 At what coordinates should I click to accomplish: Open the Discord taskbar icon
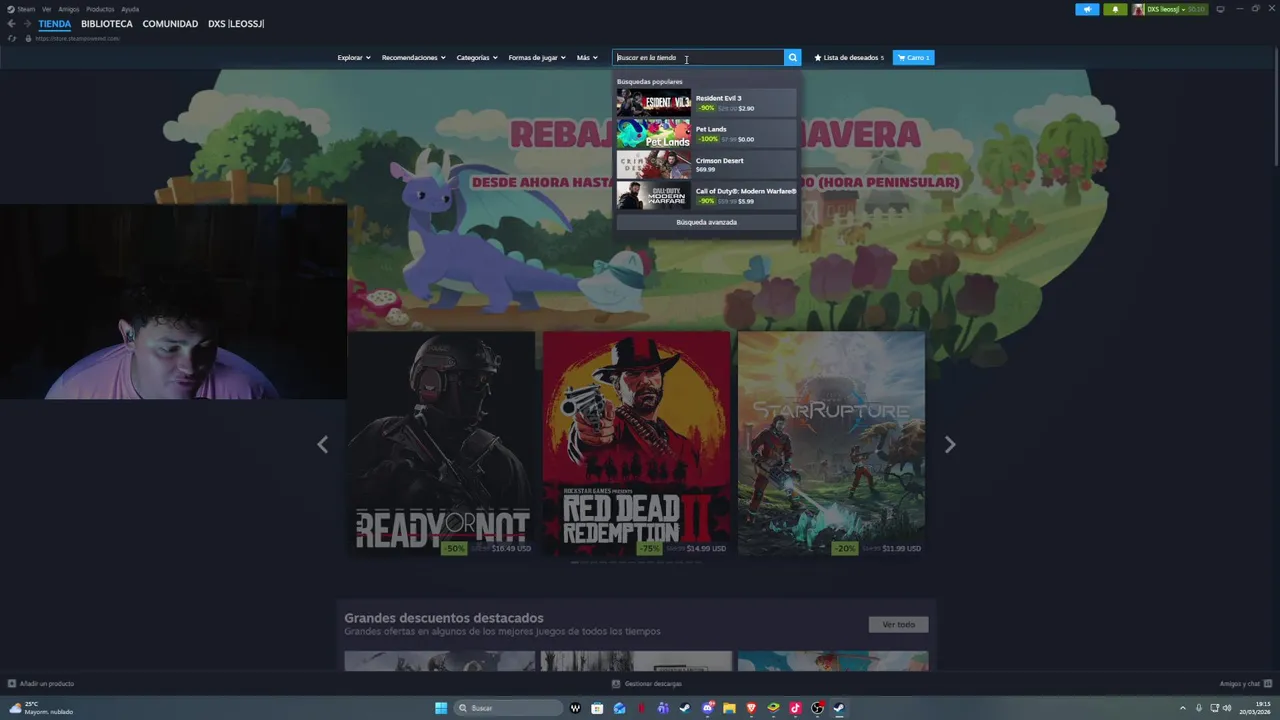click(x=708, y=708)
